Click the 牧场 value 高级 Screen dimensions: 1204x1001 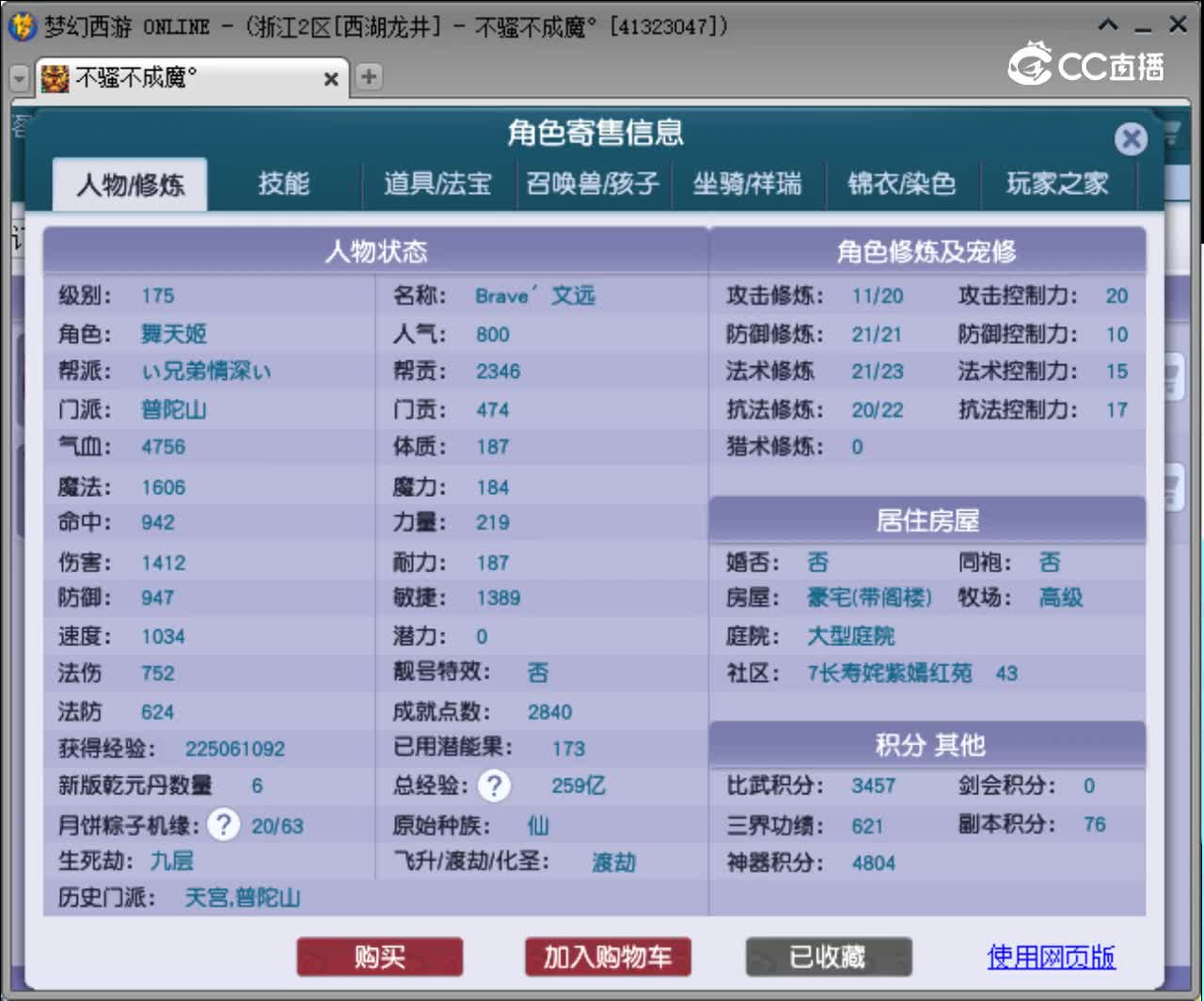tap(1061, 597)
